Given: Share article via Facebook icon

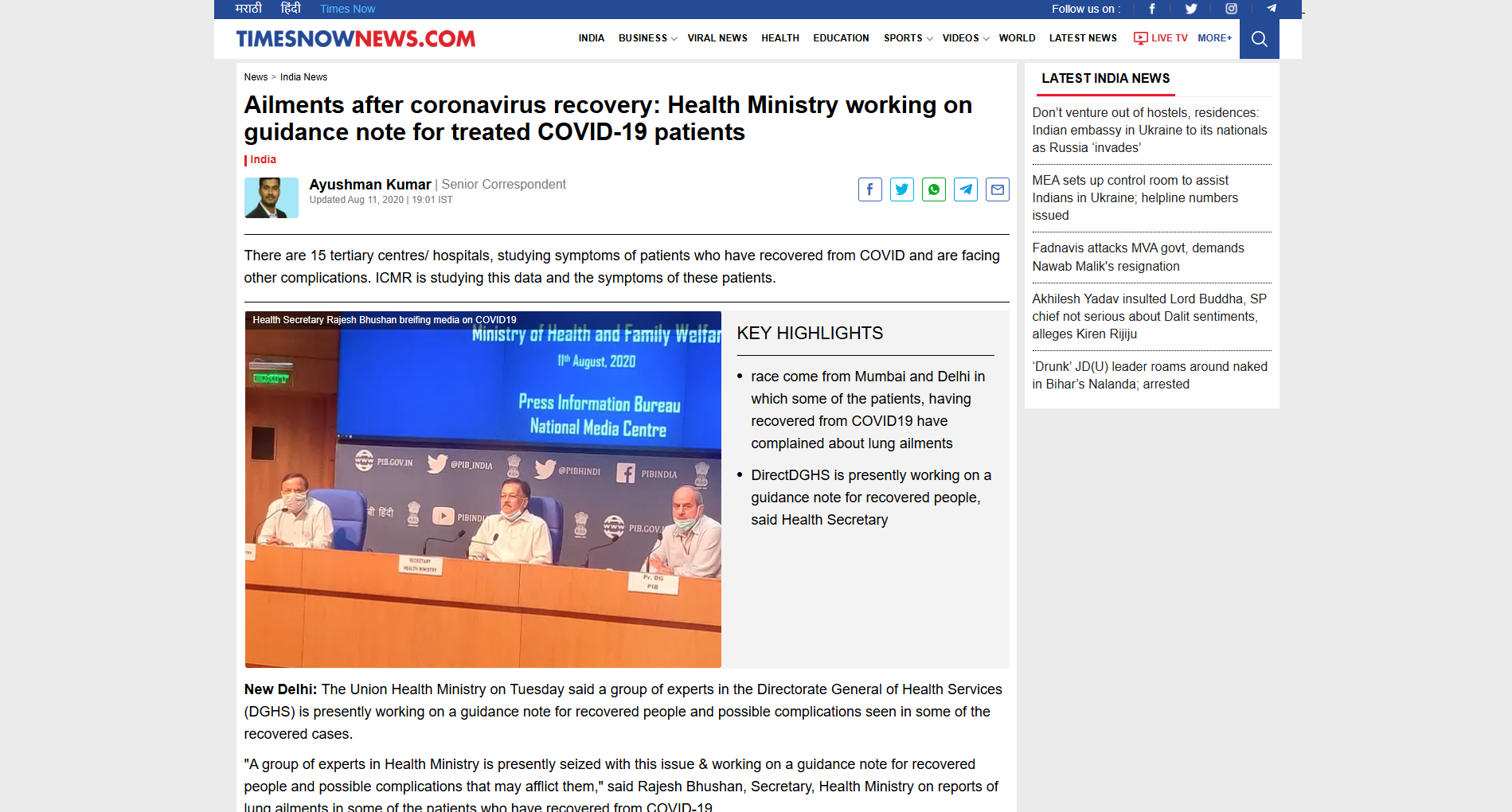Looking at the screenshot, I should (x=869, y=189).
